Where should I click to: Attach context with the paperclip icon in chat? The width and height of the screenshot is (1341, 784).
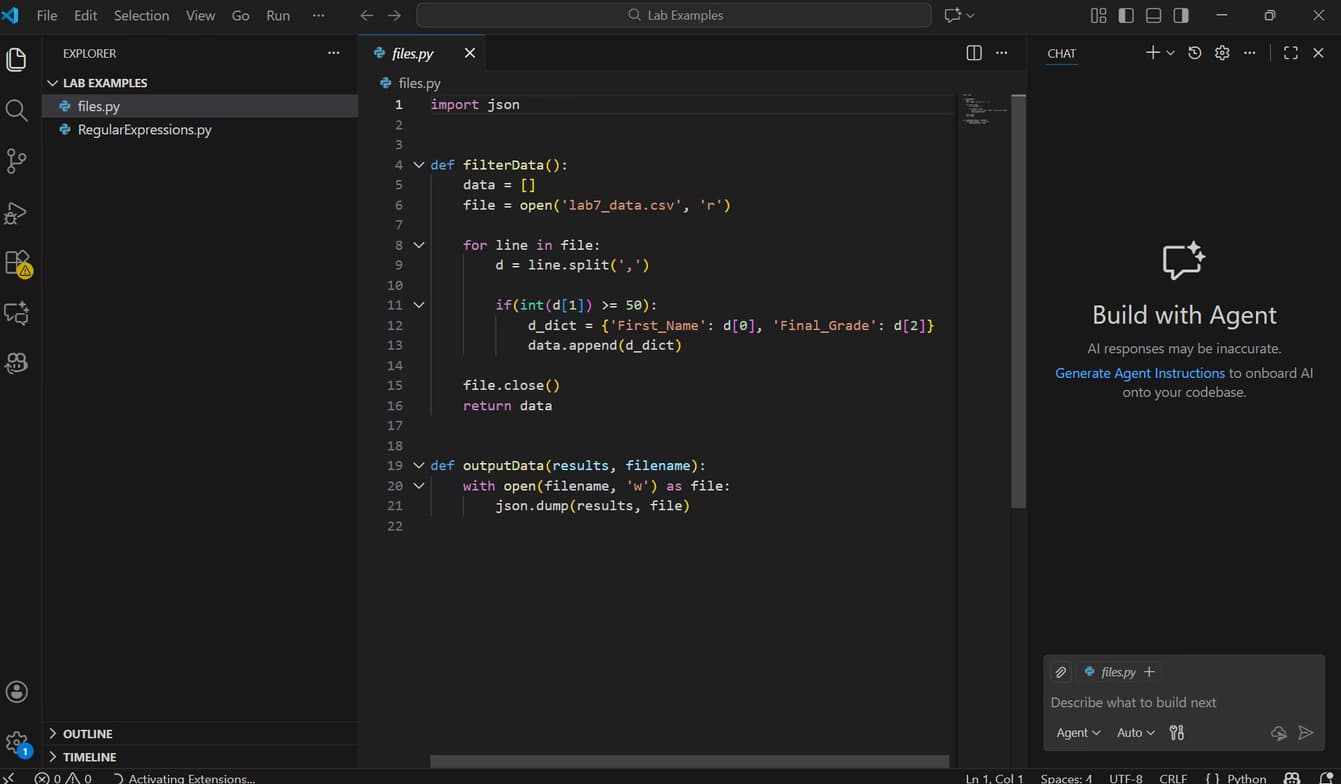pos(1061,671)
